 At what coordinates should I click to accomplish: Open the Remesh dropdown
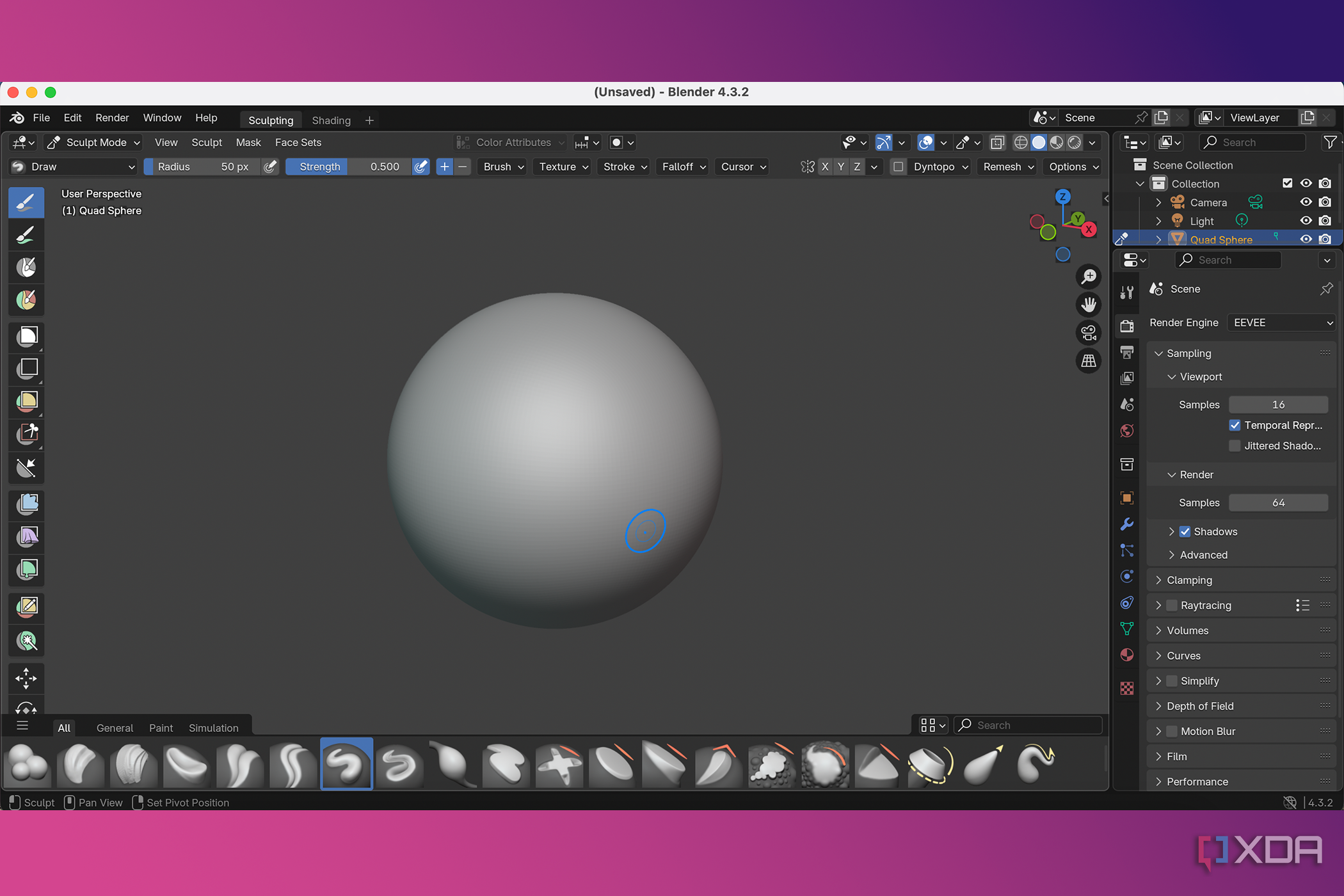tap(1008, 167)
